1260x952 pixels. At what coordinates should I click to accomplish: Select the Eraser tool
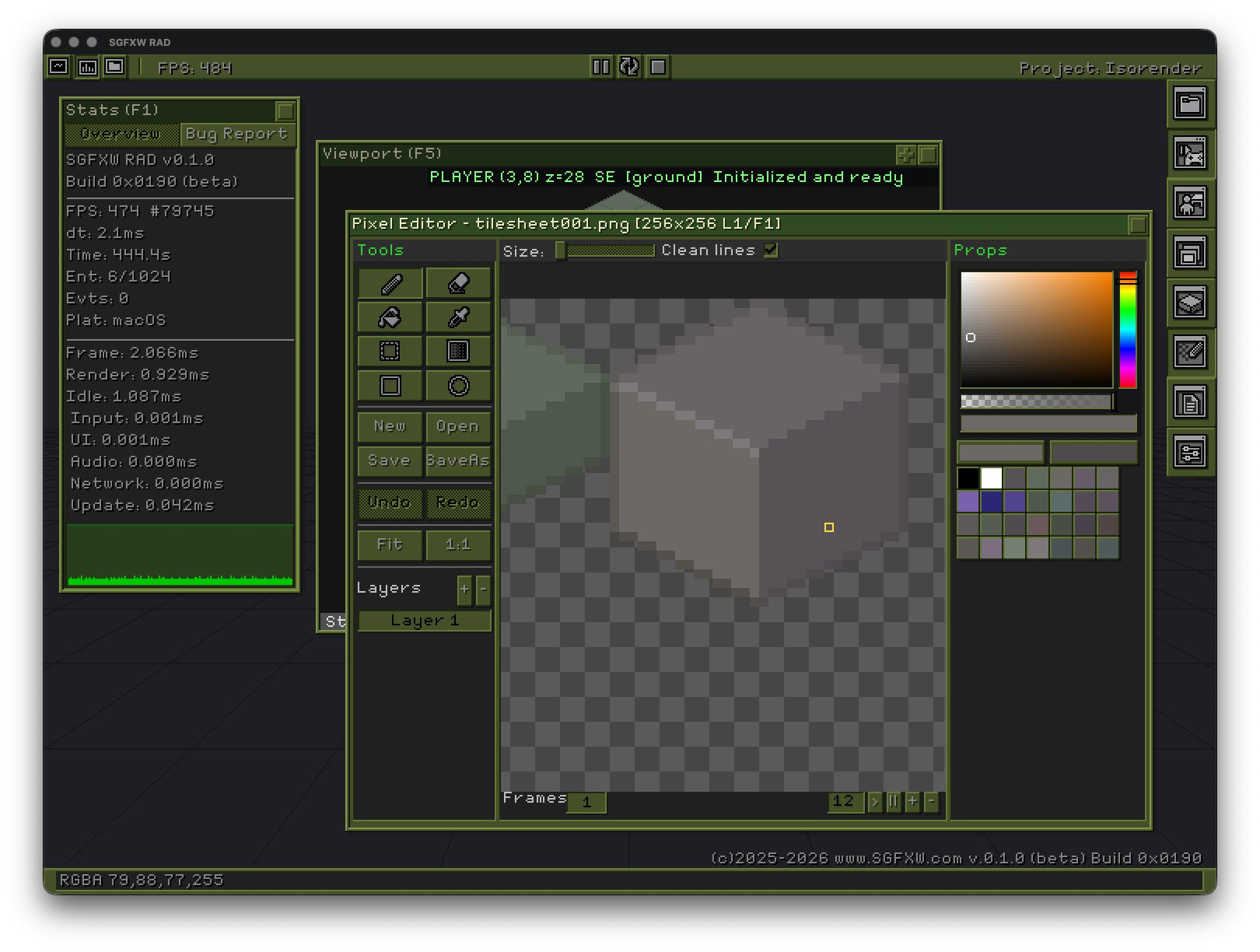tap(459, 283)
